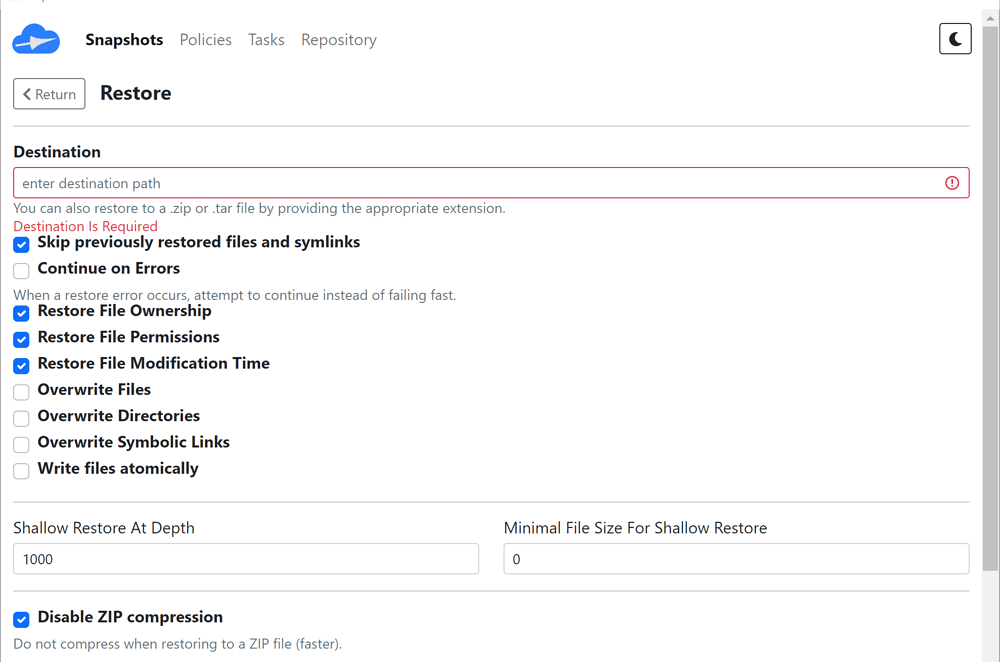The image size is (1000, 662).
Task: Toggle dark mode with moon icon
Action: tap(955, 39)
